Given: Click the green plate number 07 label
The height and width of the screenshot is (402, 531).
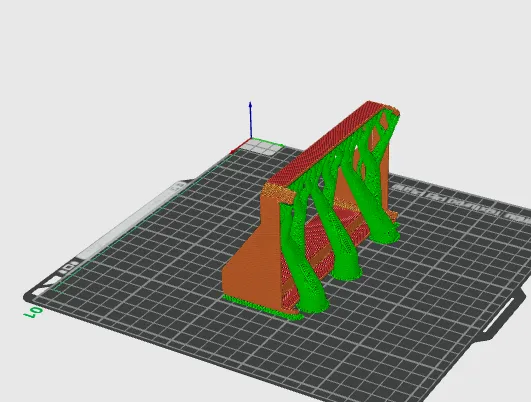Looking at the screenshot, I should pos(33,311).
